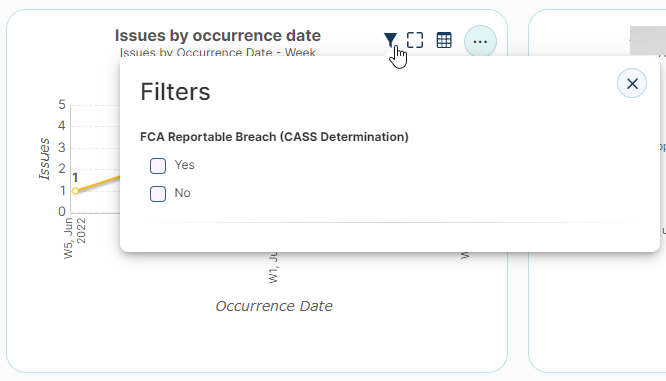Click the filter funnel icon
The width and height of the screenshot is (666, 381).
point(390,40)
